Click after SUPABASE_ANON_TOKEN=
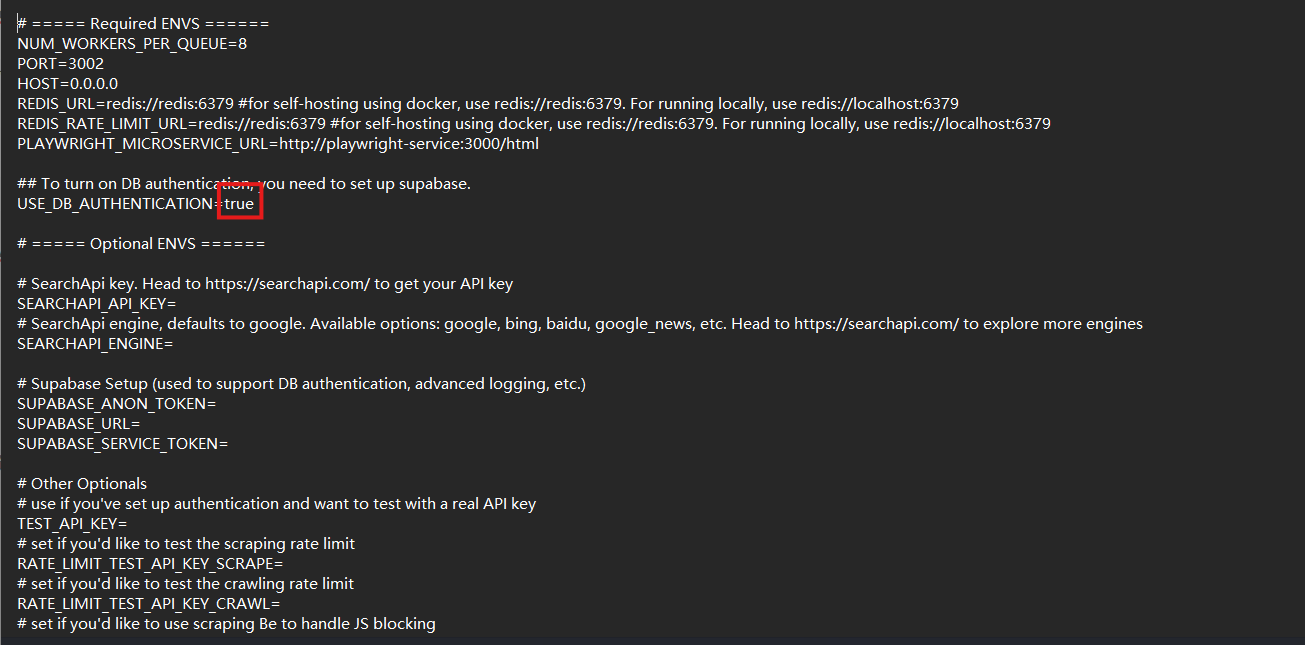This screenshot has width=1305, height=645. (x=217, y=404)
